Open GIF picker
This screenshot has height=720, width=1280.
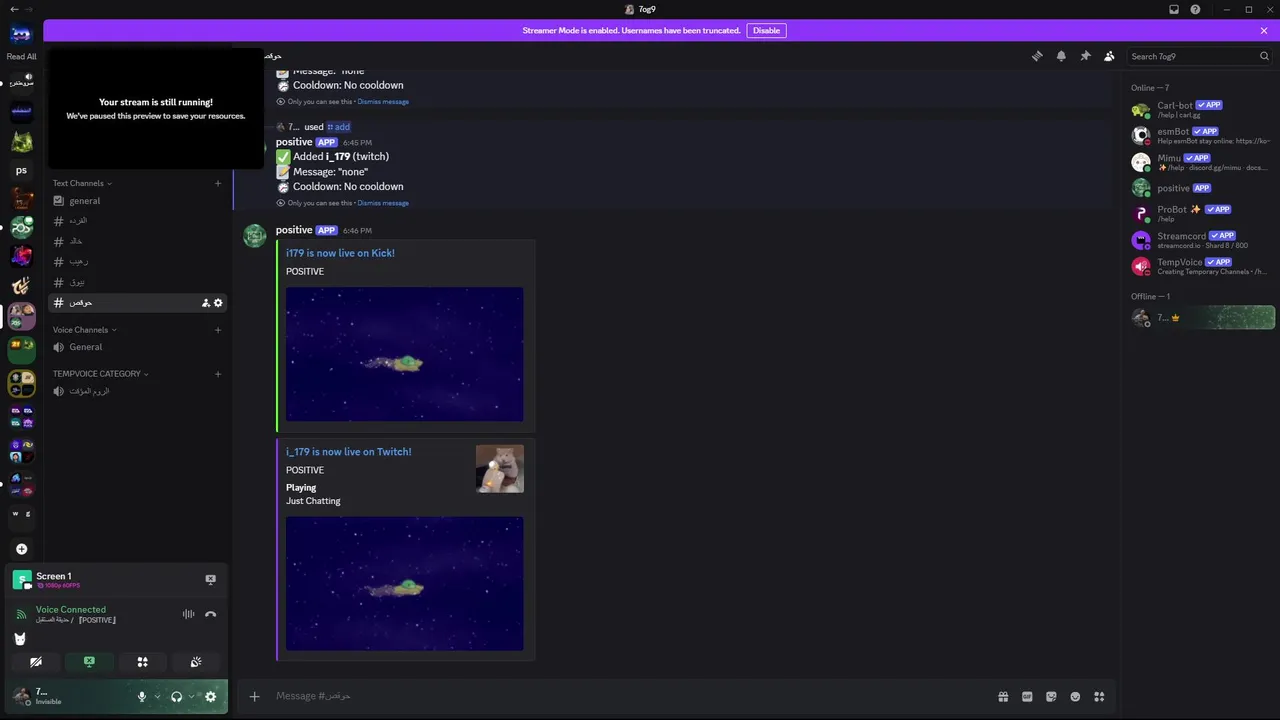point(1027,696)
